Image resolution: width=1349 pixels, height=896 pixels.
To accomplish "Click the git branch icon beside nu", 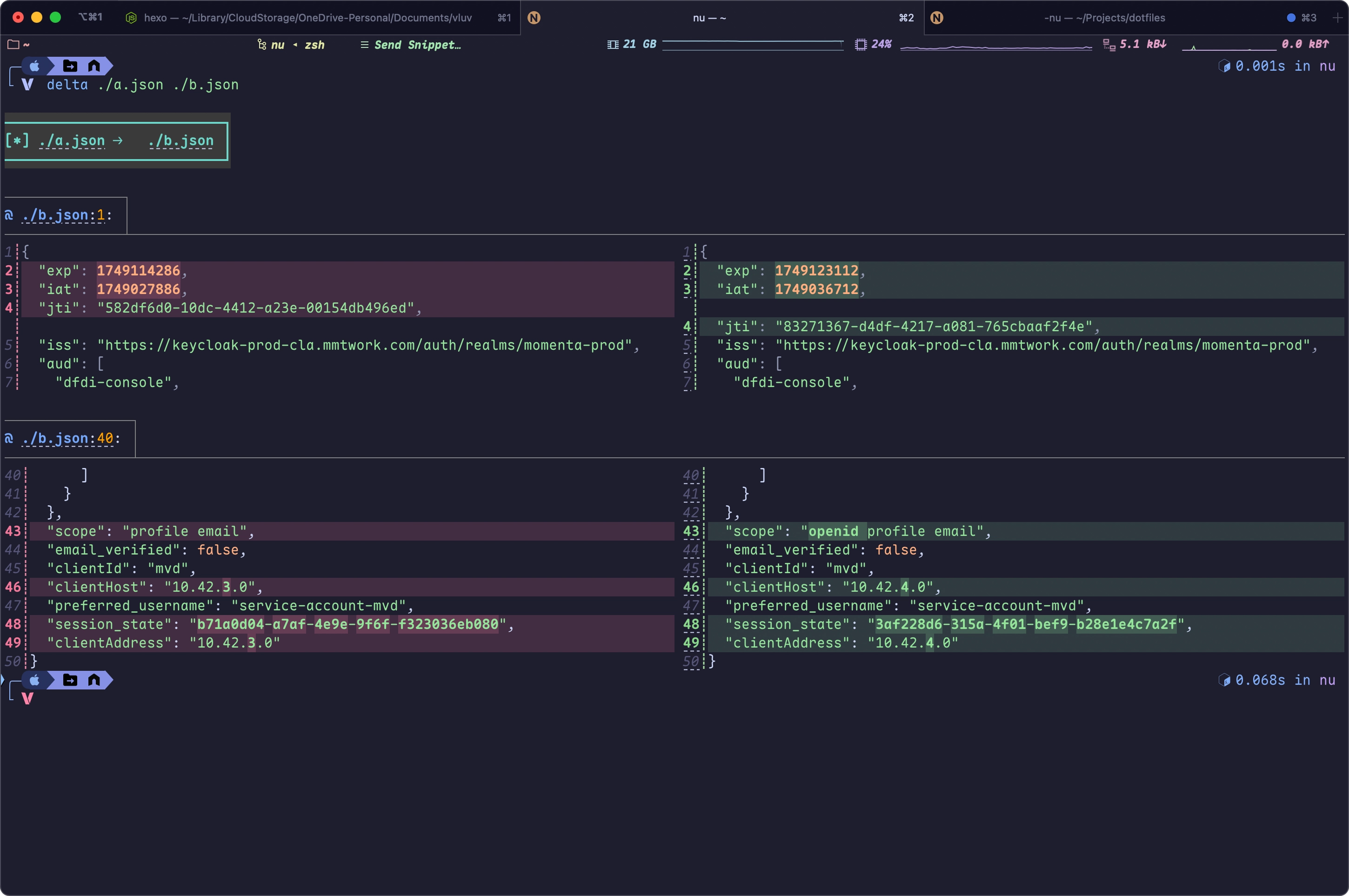I will (x=262, y=45).
